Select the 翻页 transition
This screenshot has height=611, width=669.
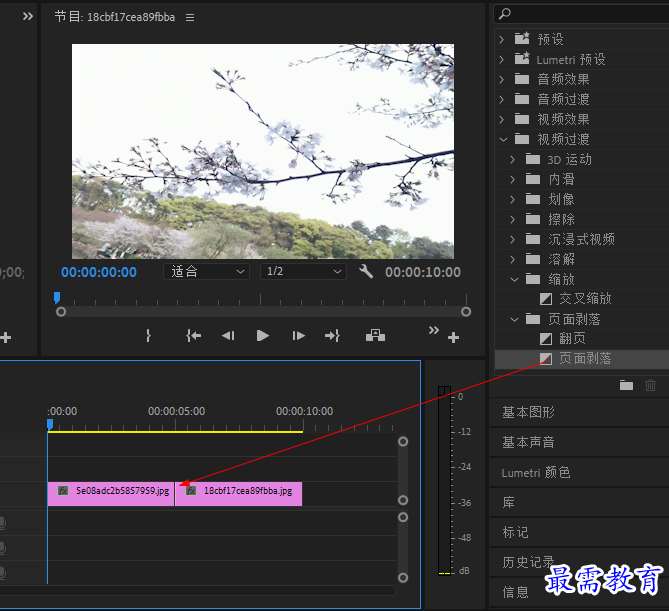tap(573, 339)
